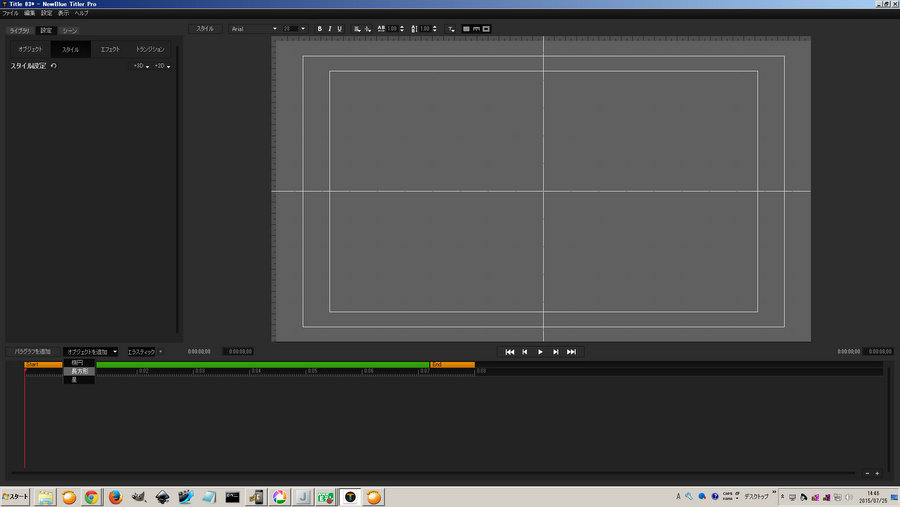This screenshot has height=507, width=900.
Task: Open the Windows スタート button
Action: tap(15, 497)
